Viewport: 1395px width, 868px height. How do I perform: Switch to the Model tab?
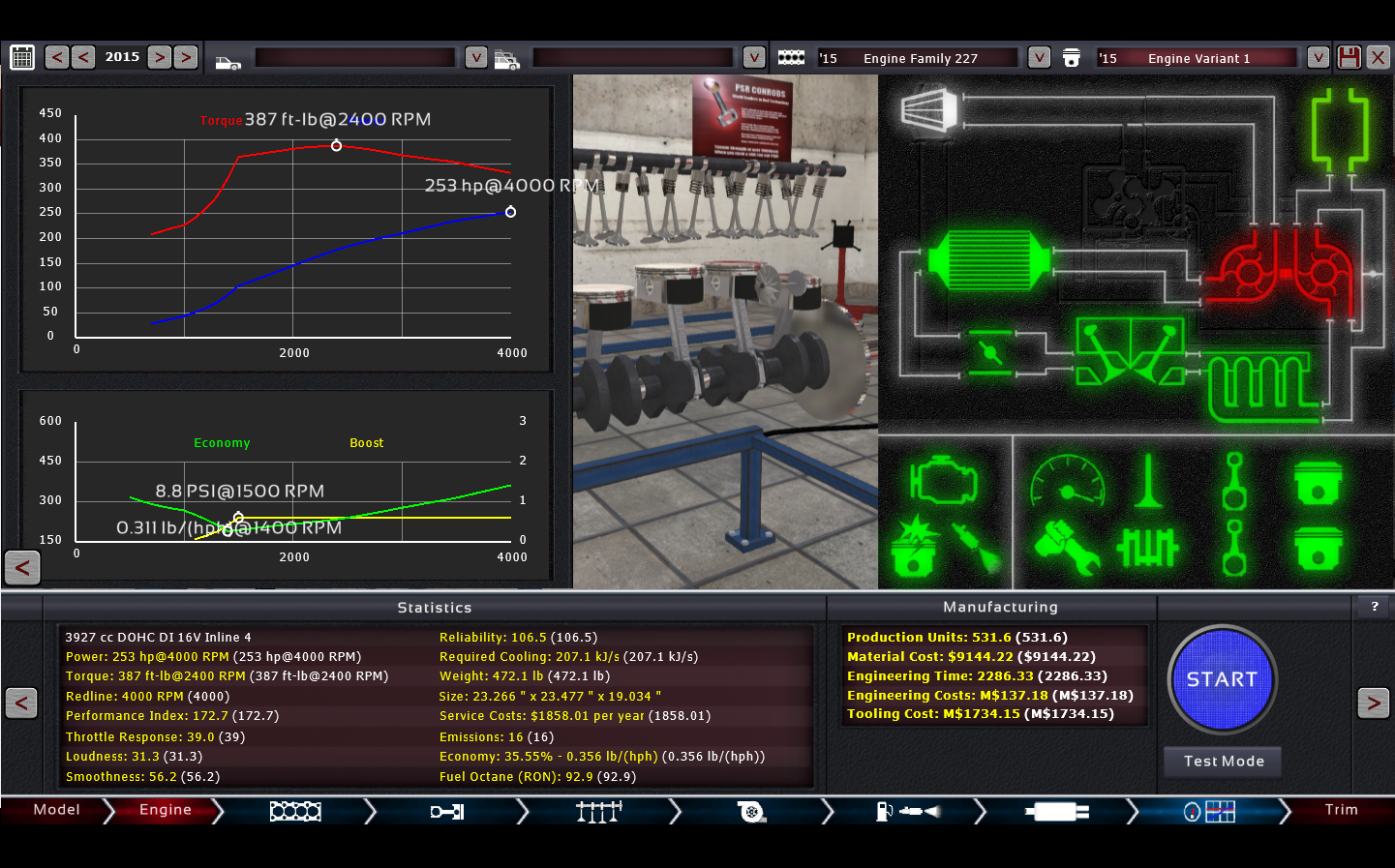coord(56,810)
